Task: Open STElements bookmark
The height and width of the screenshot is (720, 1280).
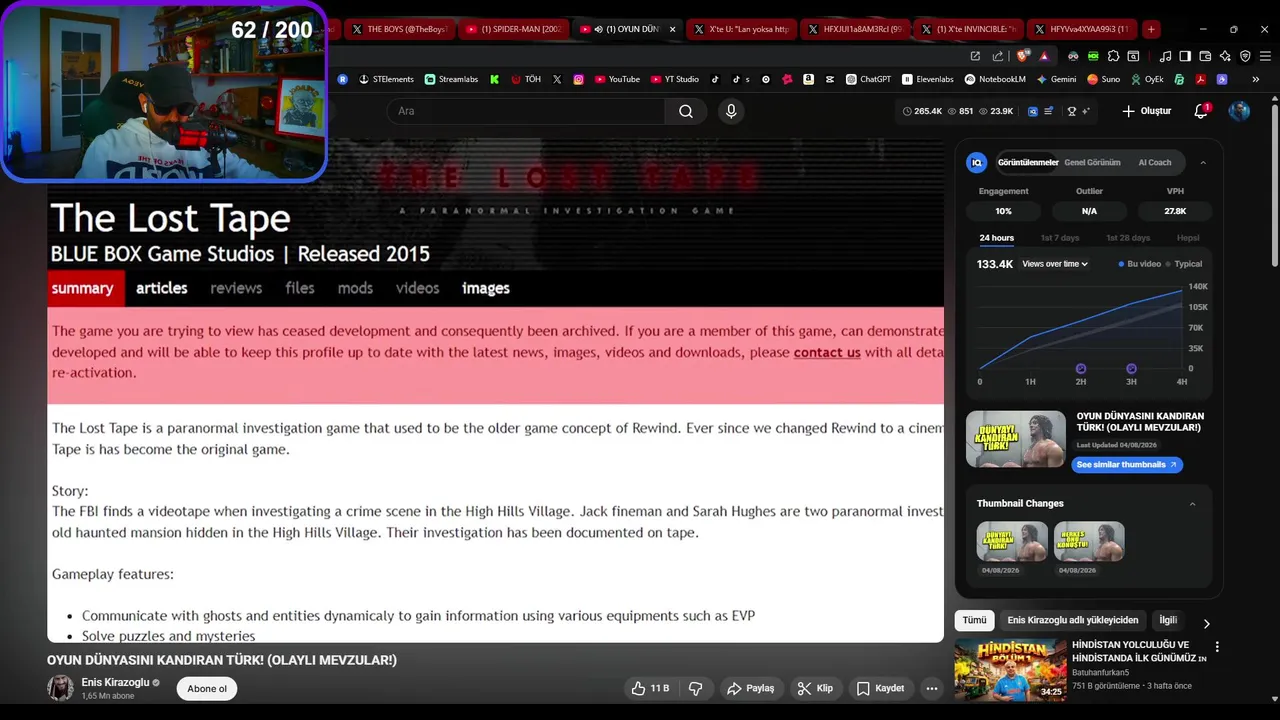Action: click(385, 79)
